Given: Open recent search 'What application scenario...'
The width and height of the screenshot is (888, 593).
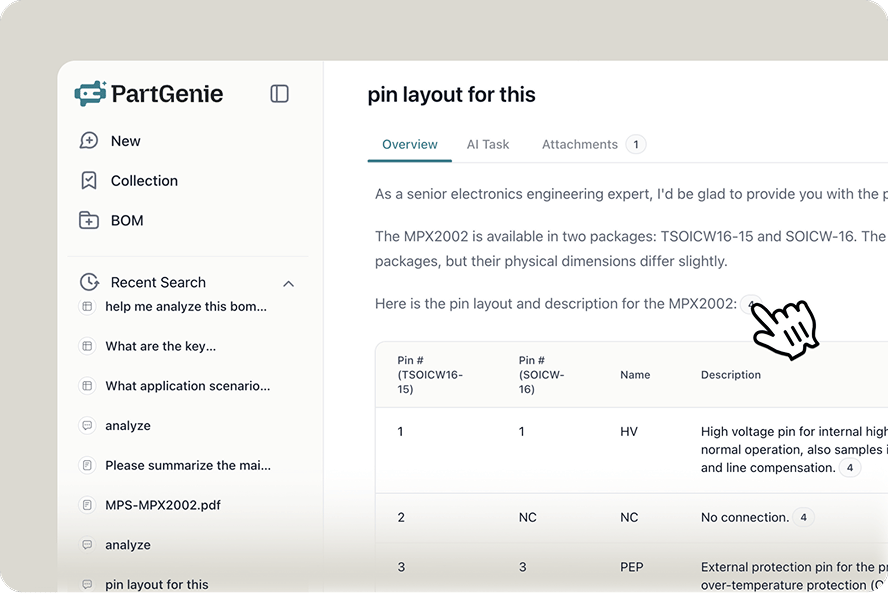Looking at the screenshot, I should point(187,386).
